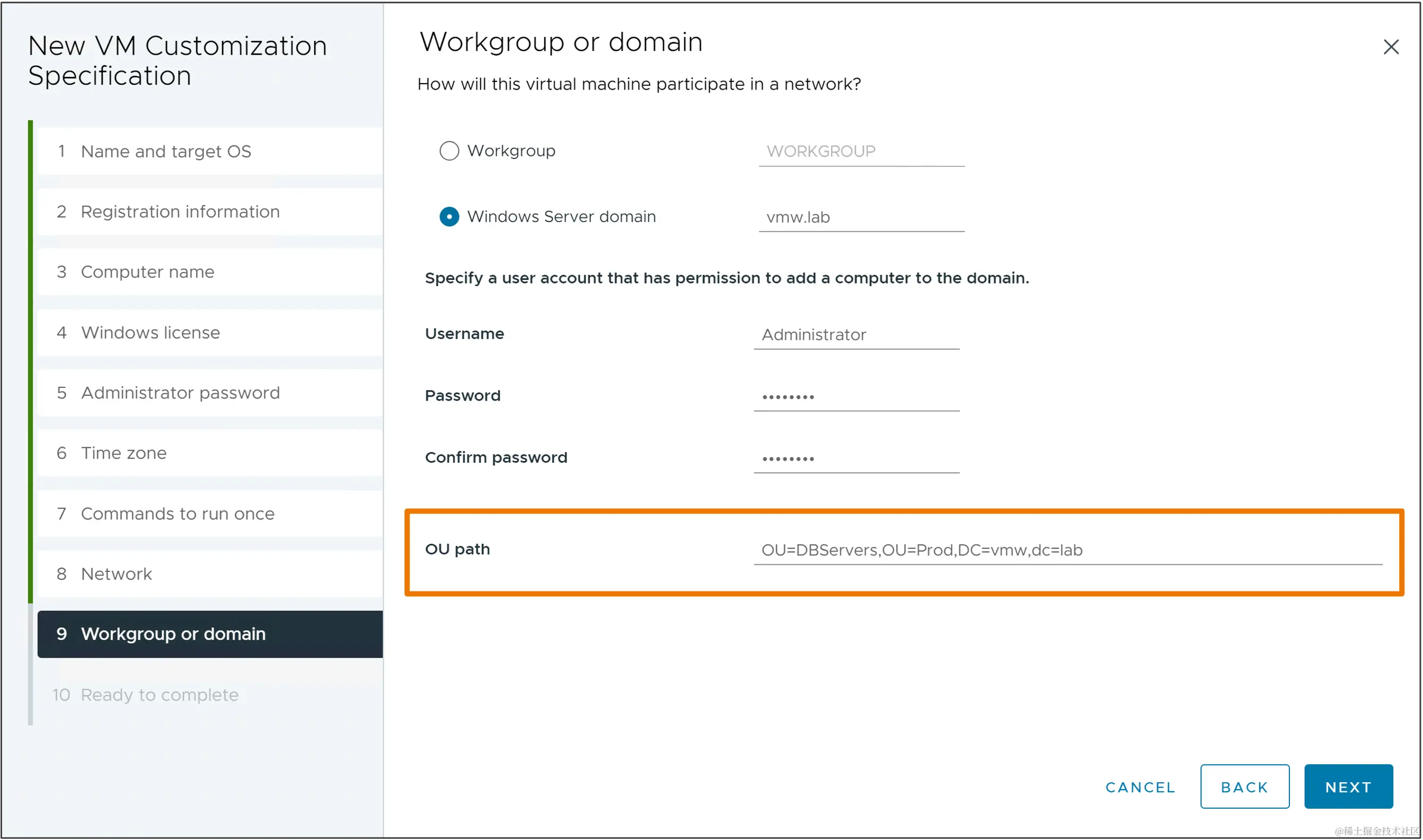This screenshot has width=1423, height=840.
Task: Focus the Username field containing Administrator
Action: [856, 335]
